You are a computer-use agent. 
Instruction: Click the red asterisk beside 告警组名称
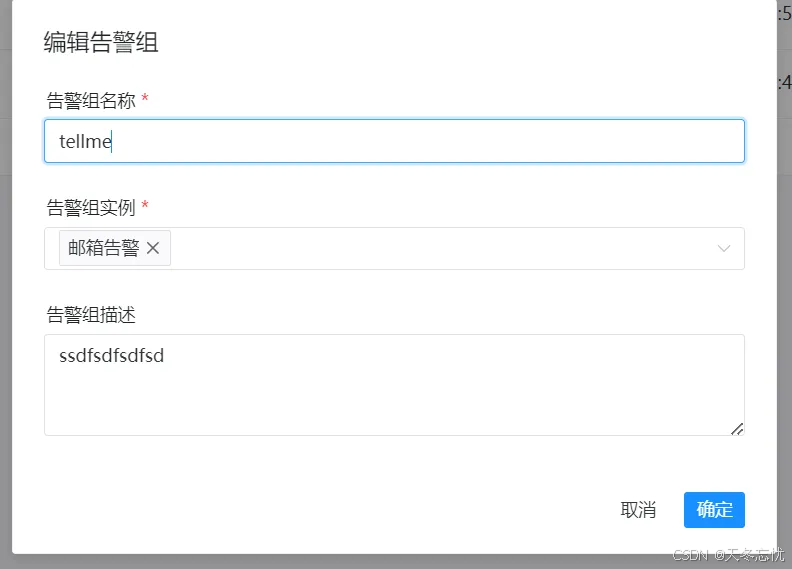(145, 99)
